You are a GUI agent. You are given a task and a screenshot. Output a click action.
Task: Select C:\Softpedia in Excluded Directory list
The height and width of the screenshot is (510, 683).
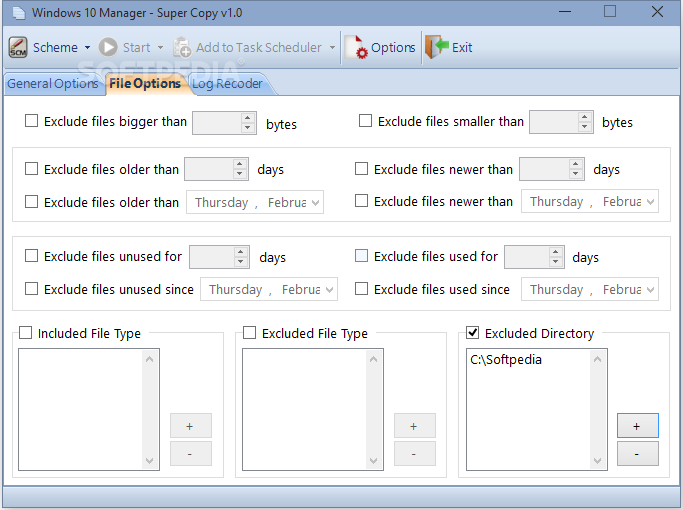[x=506, y=360]
